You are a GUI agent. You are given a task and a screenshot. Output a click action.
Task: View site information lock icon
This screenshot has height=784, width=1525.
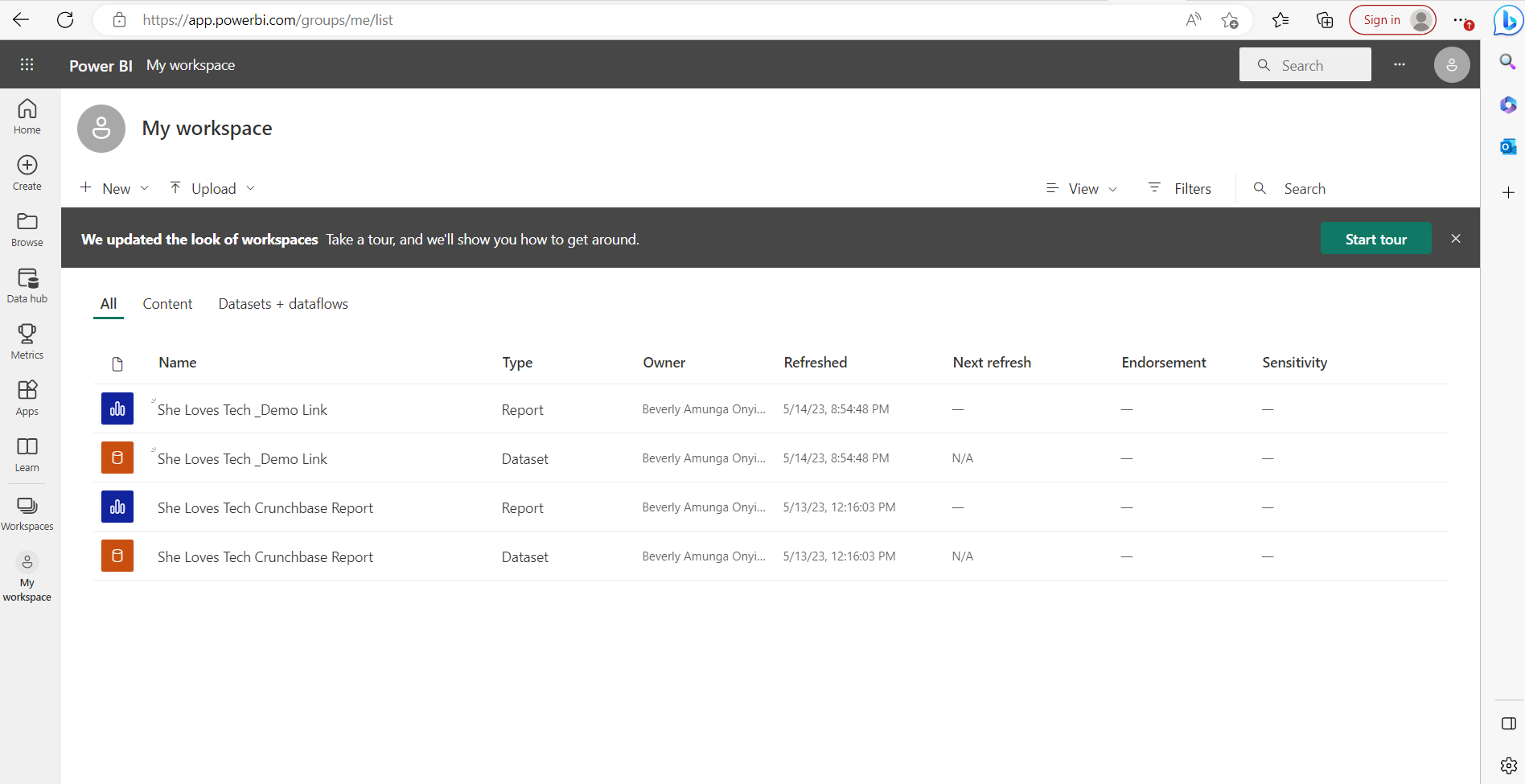click(x=119, y=20)
